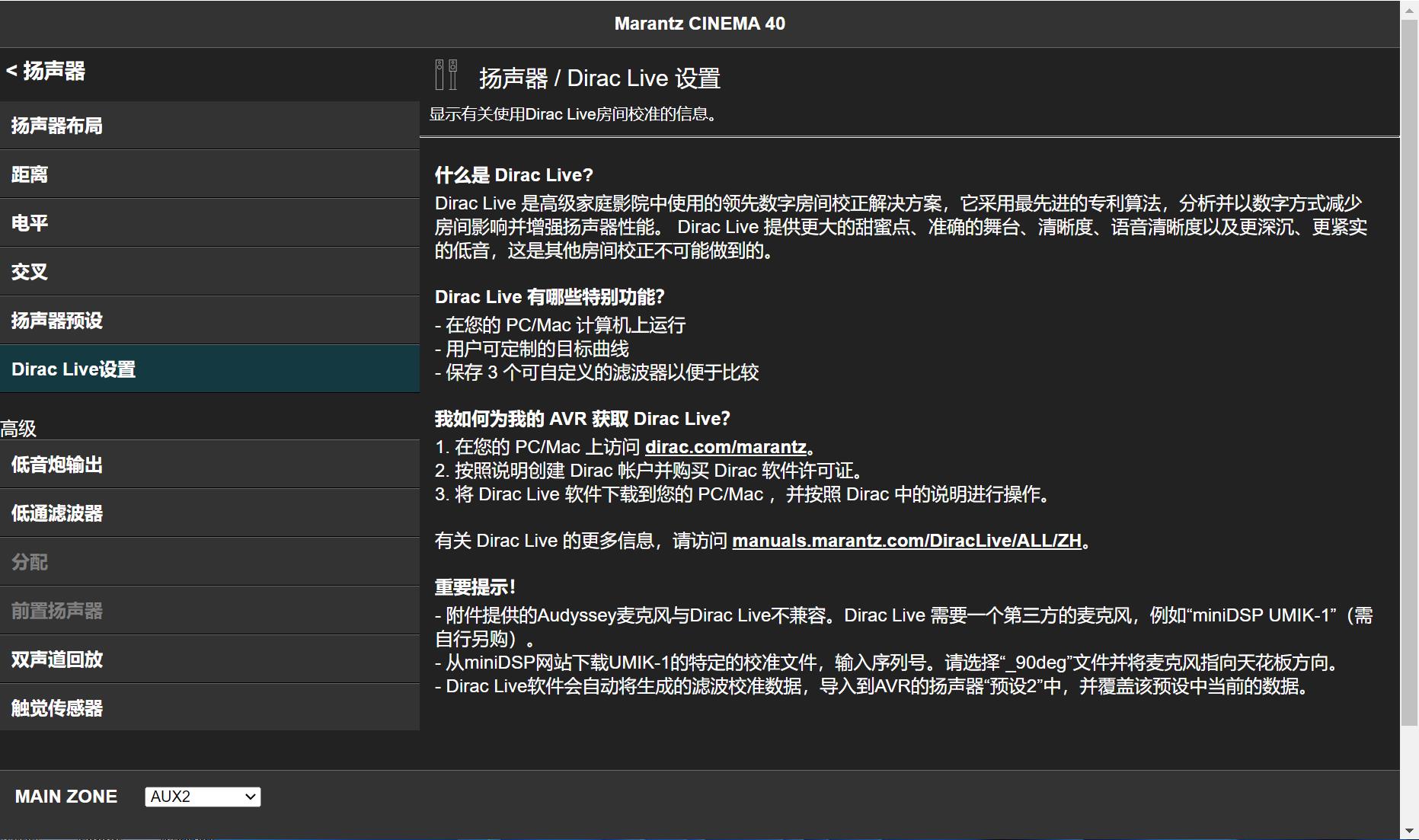The height and width of the screenshot is (840, 1419).
Task: Click the speaker icon beside the Dirac Live heading
Action: 445,74
